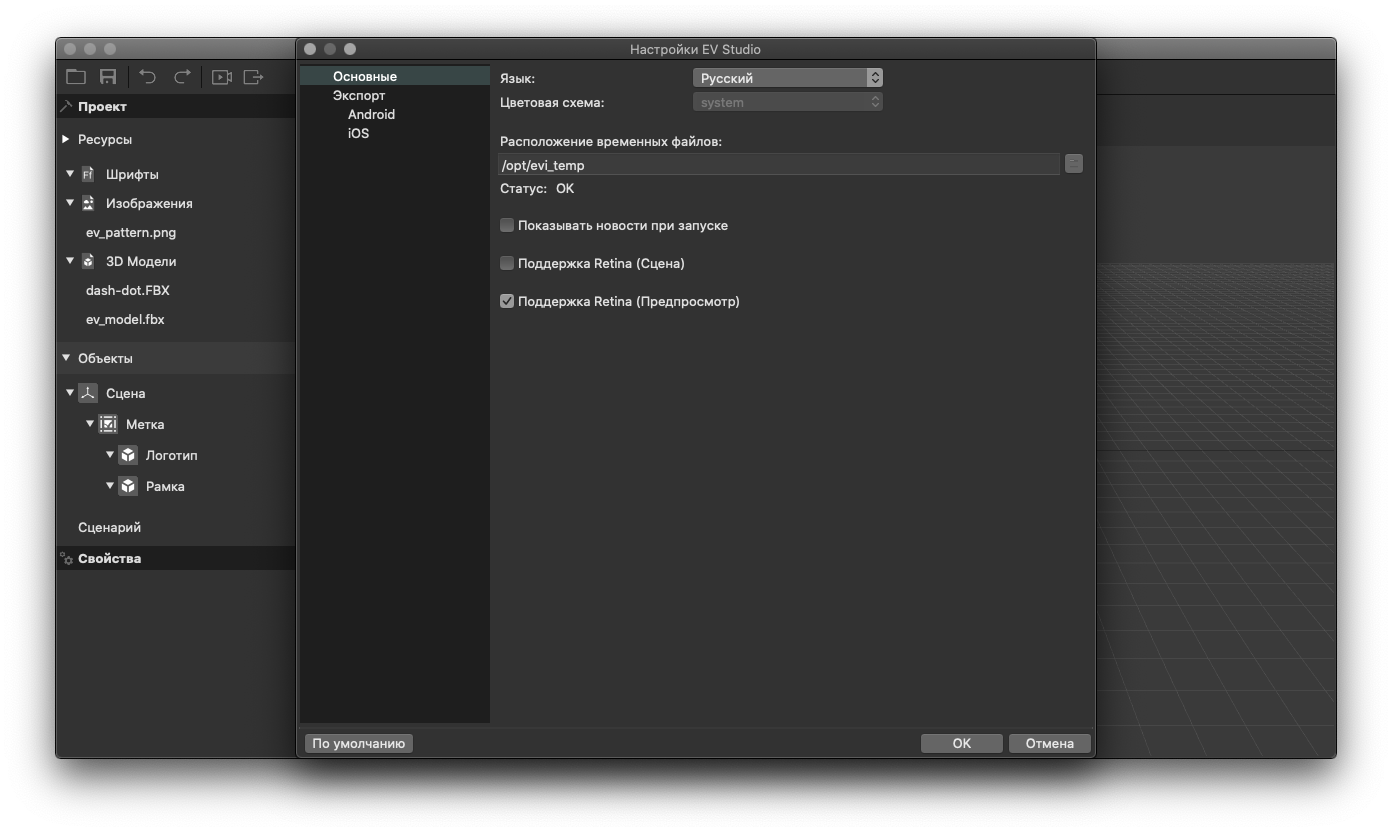This screenshot has width=1392, height=832.
Task: Click the cube icon beside Логотип
Action: [x=128, y=455]
